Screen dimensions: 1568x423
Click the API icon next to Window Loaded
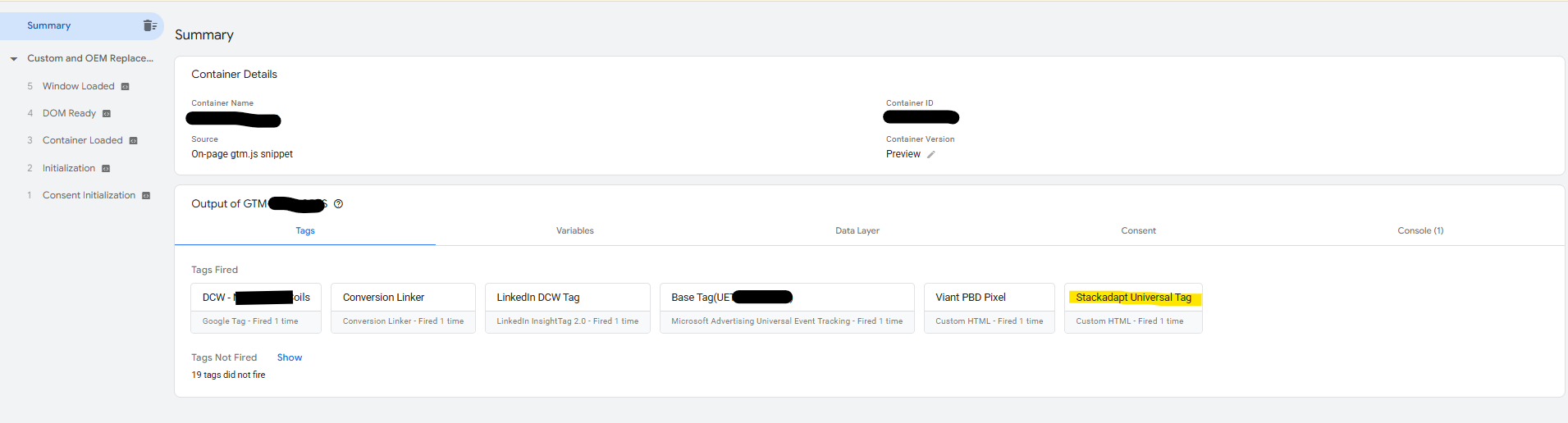tap(126, 86)
